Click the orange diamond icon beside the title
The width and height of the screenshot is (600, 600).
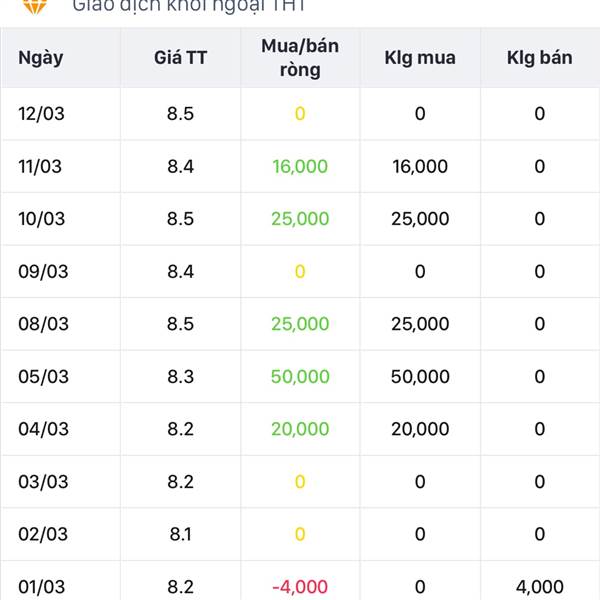coord(35,5)
